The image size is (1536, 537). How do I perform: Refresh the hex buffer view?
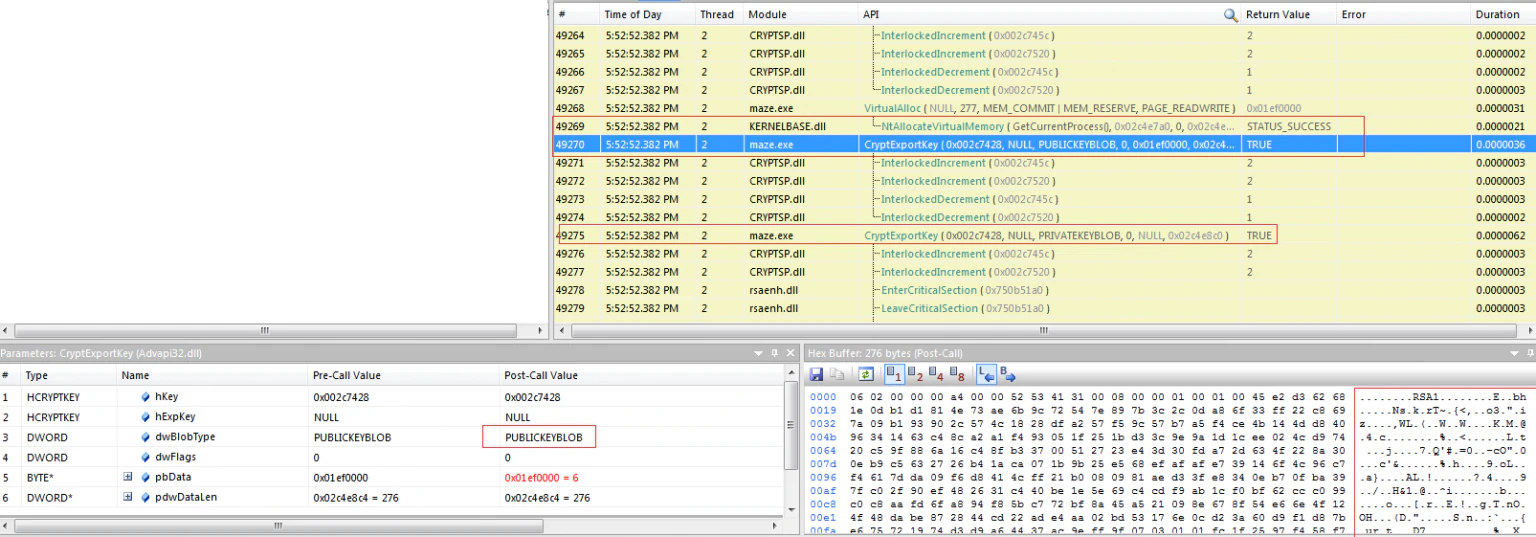[866, 375]
